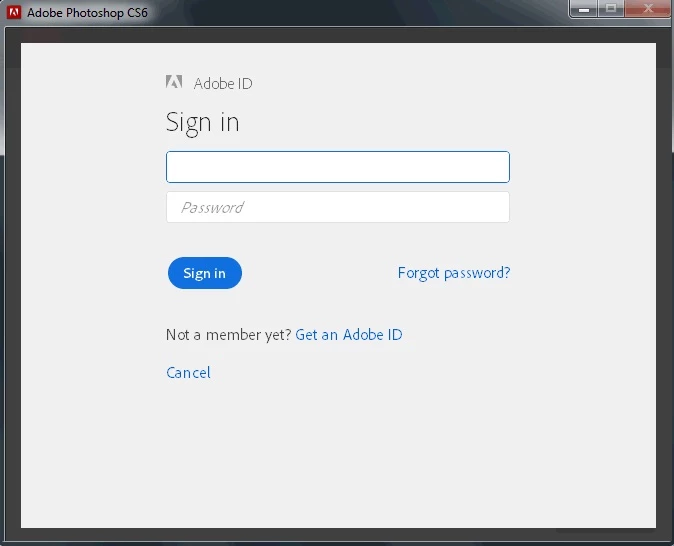Click the 'Adobe Photoshop CS6' window title

87,13
